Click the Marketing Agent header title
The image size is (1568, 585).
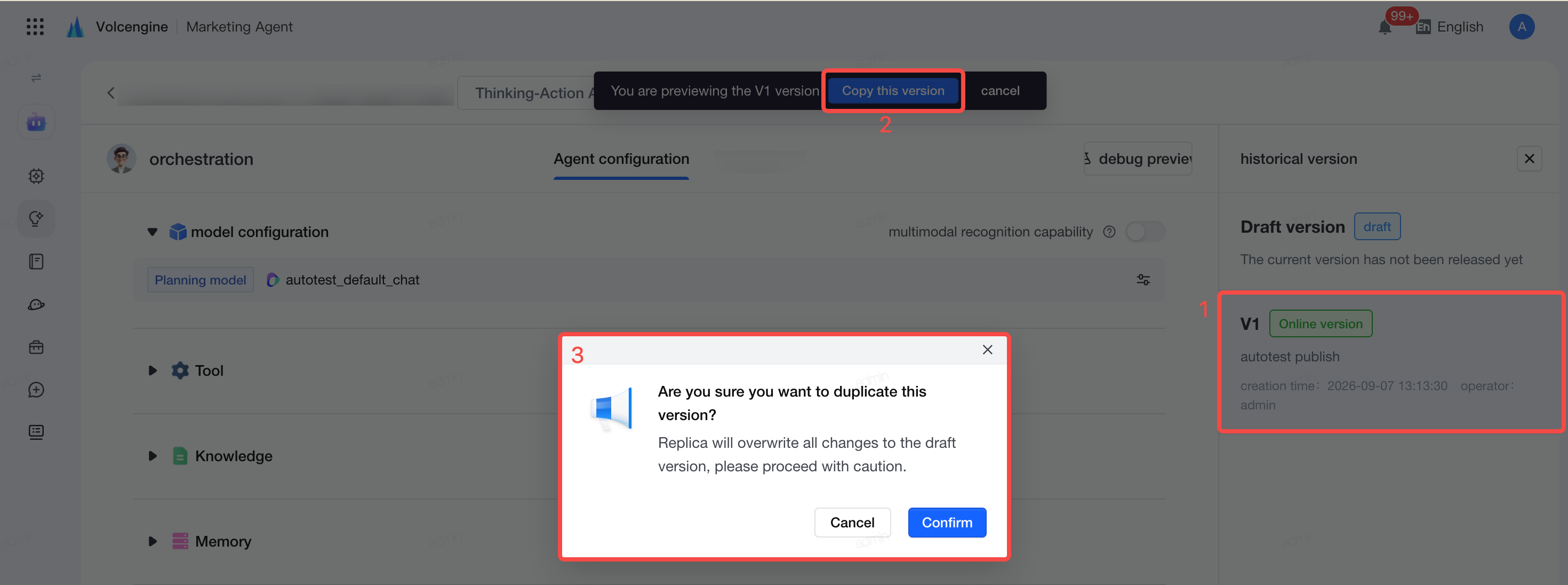click(239, 27)
